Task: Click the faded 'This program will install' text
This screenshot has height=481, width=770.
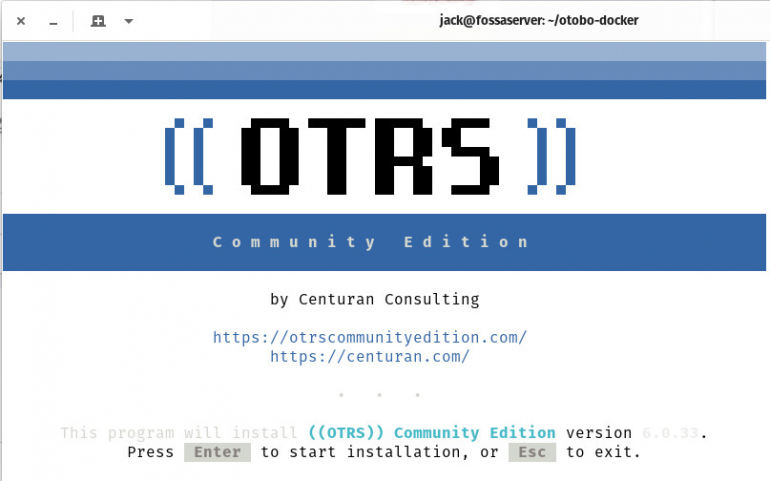Action: [179, 433]
